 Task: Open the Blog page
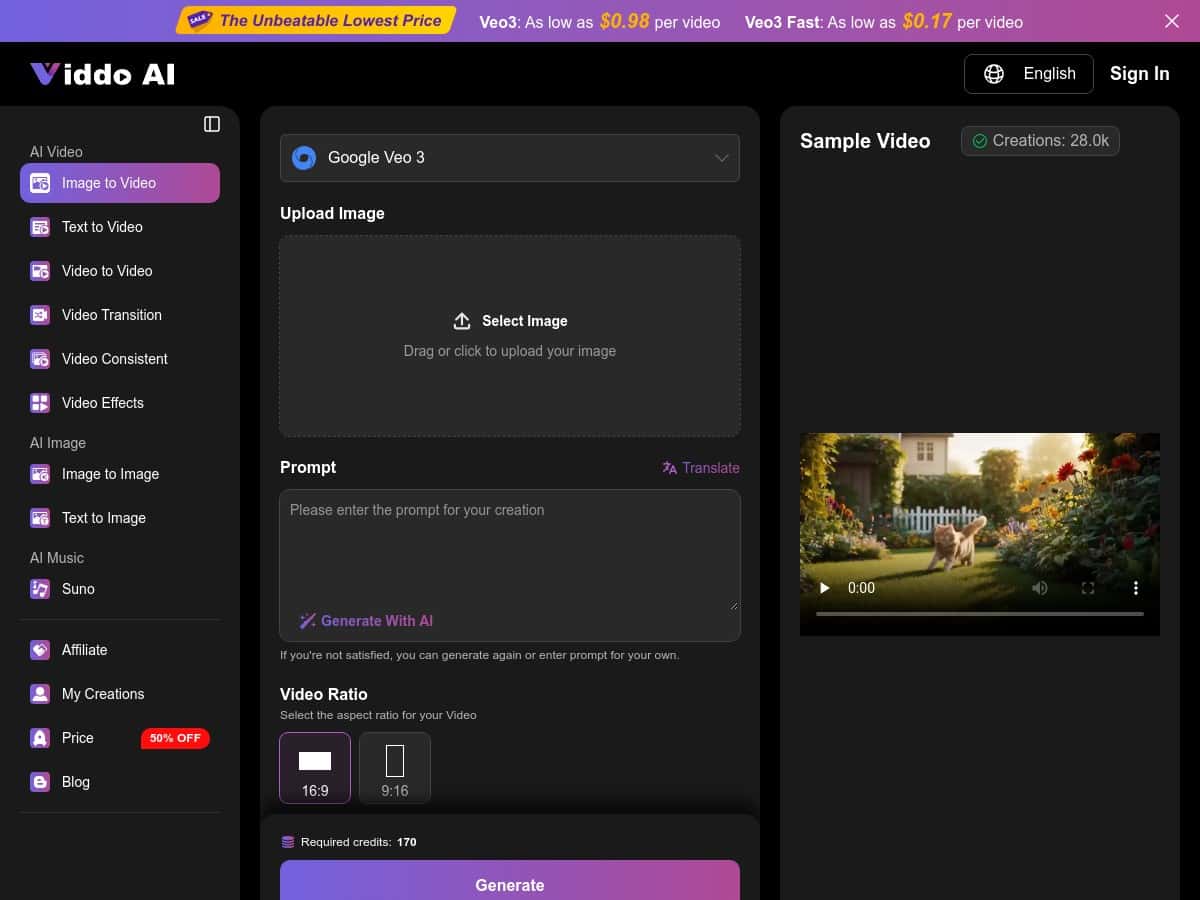(75, 782)
